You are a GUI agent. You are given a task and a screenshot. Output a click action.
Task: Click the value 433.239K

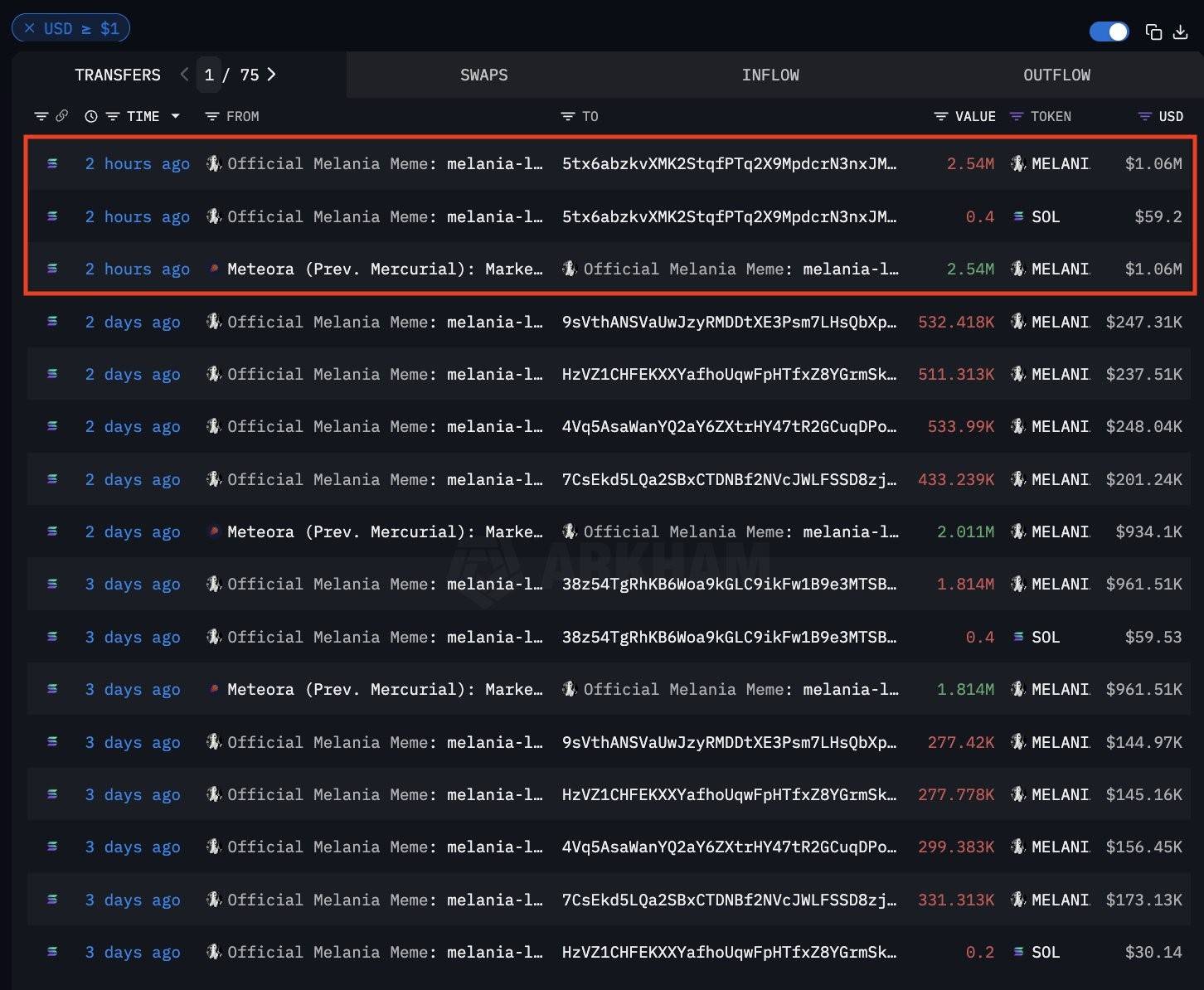coord(956,479)
